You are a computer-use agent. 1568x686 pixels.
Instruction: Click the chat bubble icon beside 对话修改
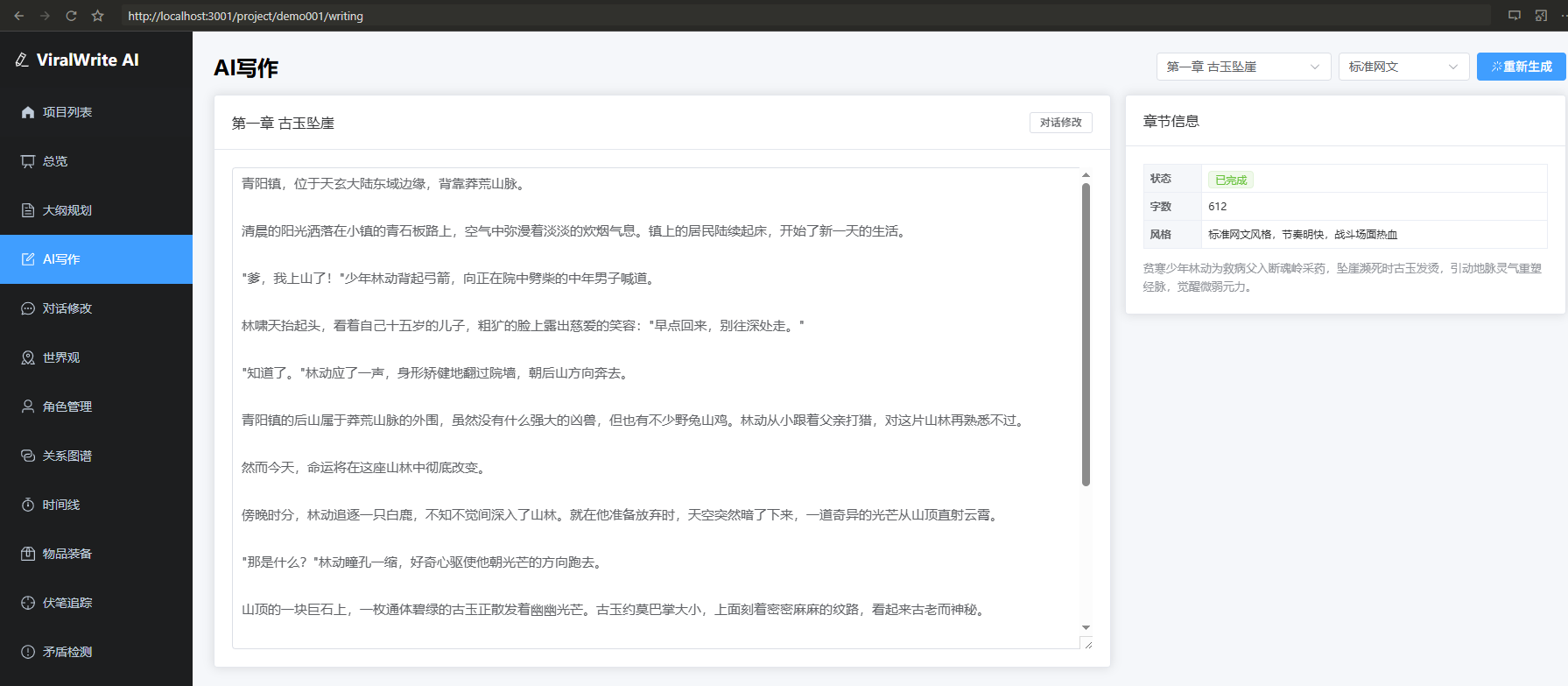pyautogui.click(x=28, y=308)
